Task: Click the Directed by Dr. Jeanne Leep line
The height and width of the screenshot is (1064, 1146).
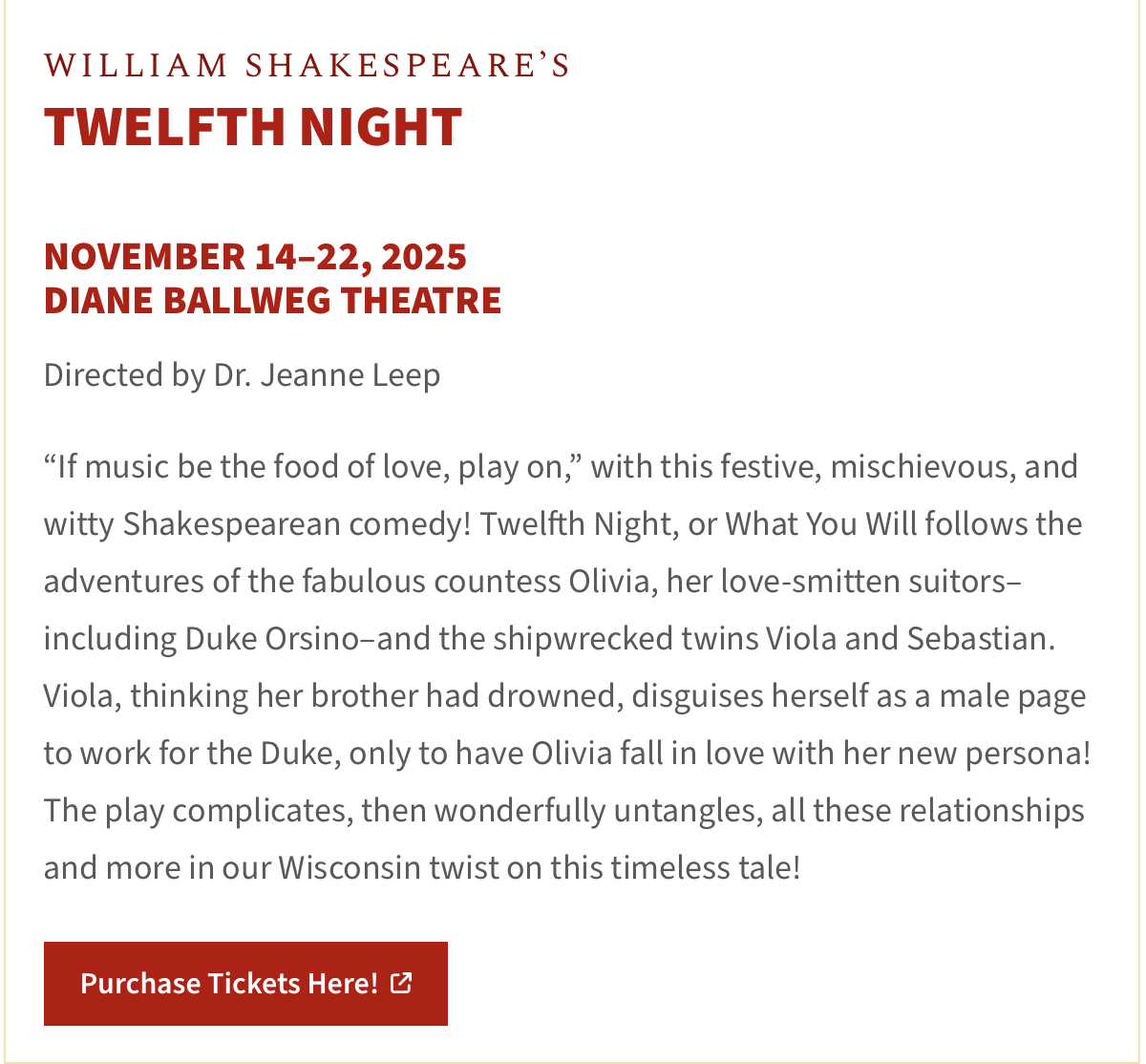Action: [242, 374]
